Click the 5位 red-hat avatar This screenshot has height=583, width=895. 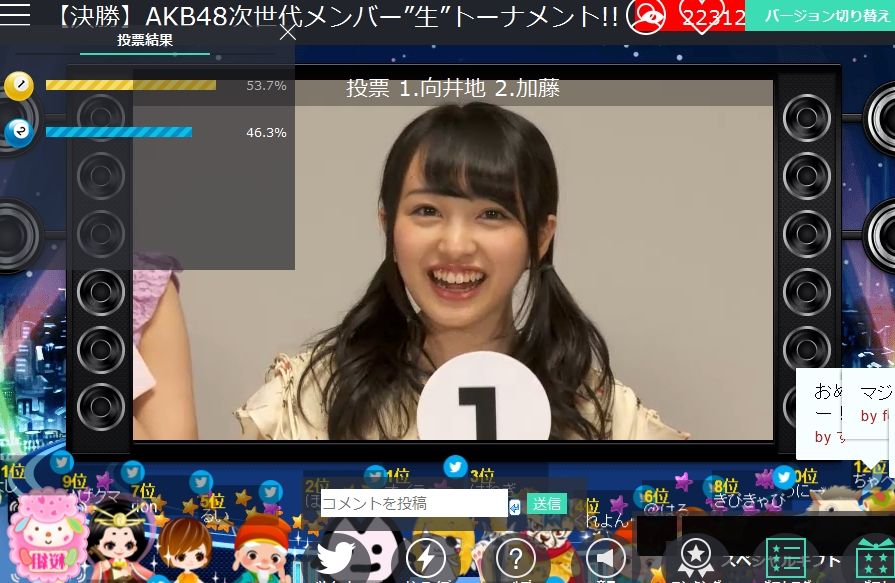(x=262, y=547)
